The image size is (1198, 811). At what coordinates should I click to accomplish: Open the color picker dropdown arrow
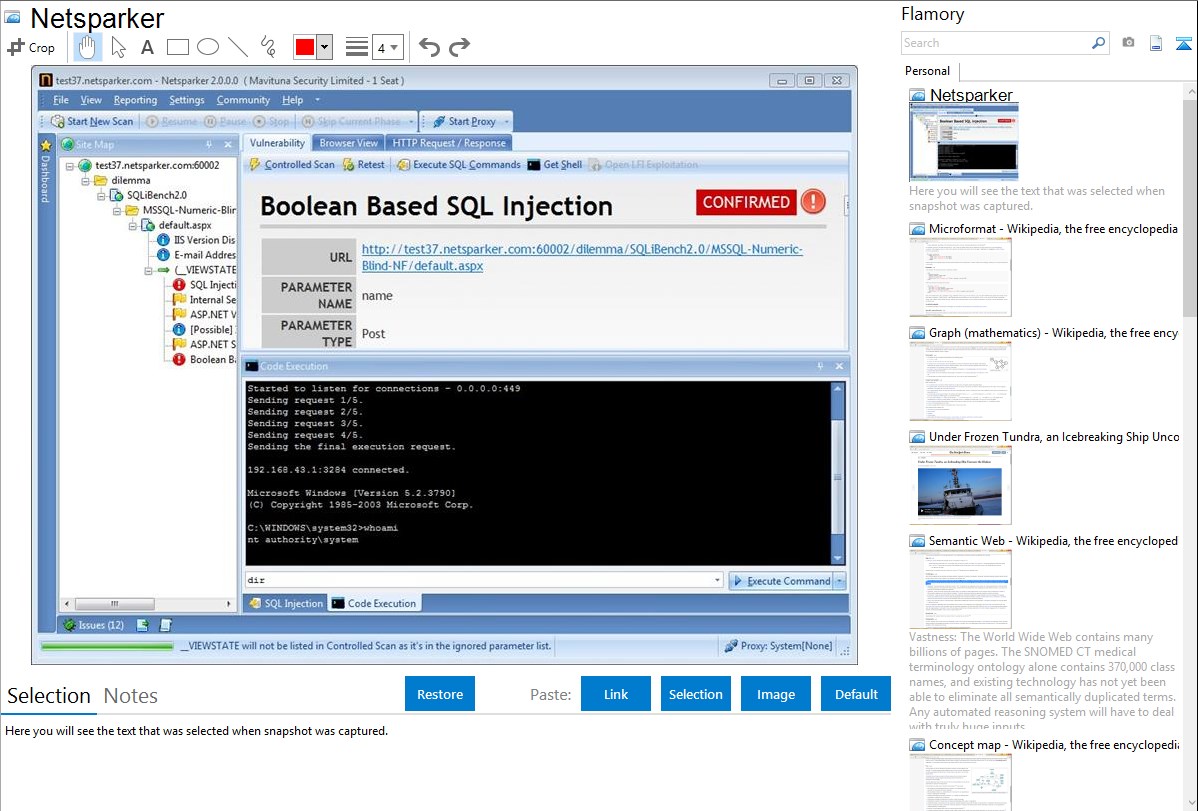point(324,47)
